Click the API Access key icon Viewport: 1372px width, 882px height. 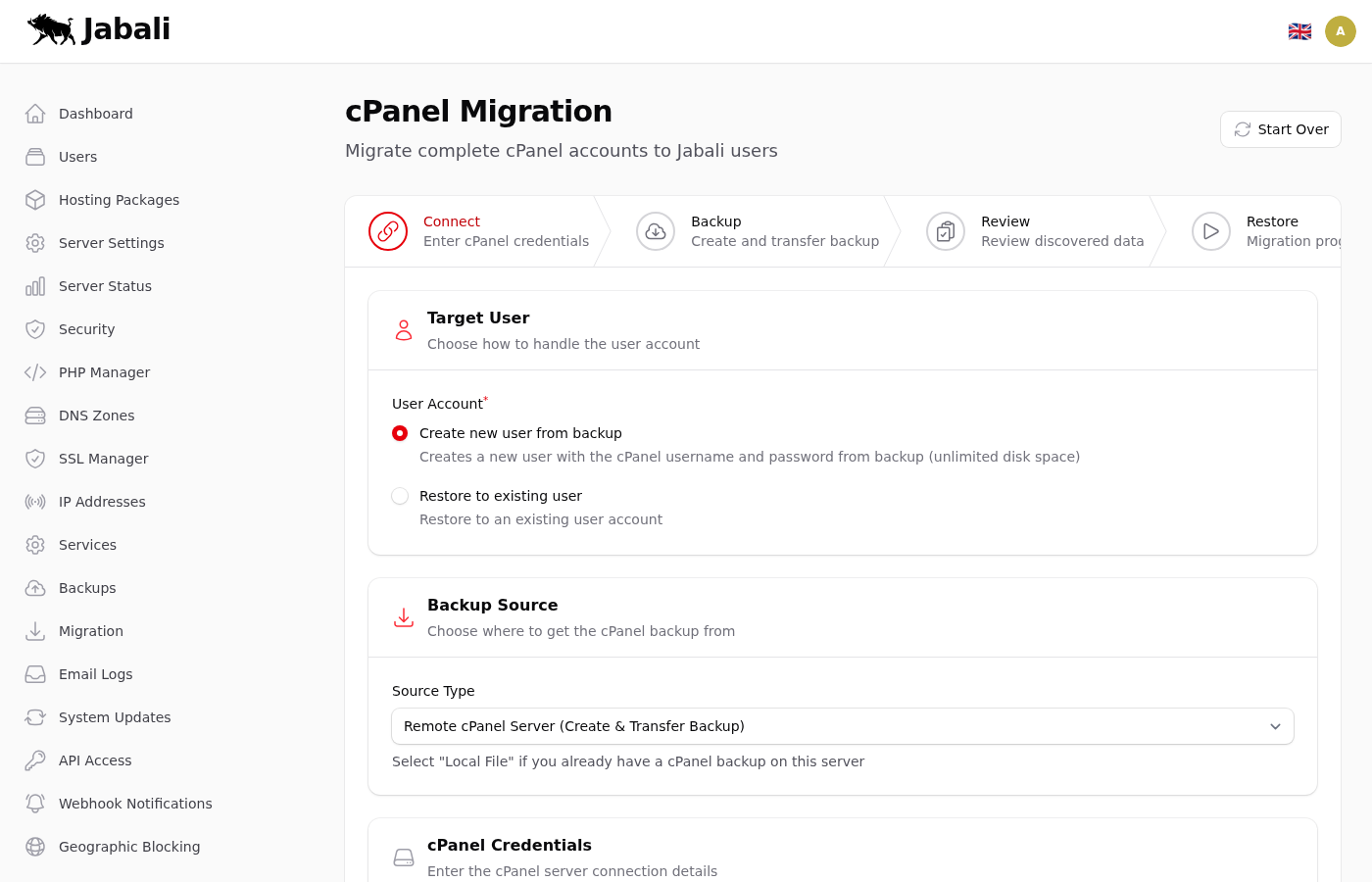click(x=35, y=760)
